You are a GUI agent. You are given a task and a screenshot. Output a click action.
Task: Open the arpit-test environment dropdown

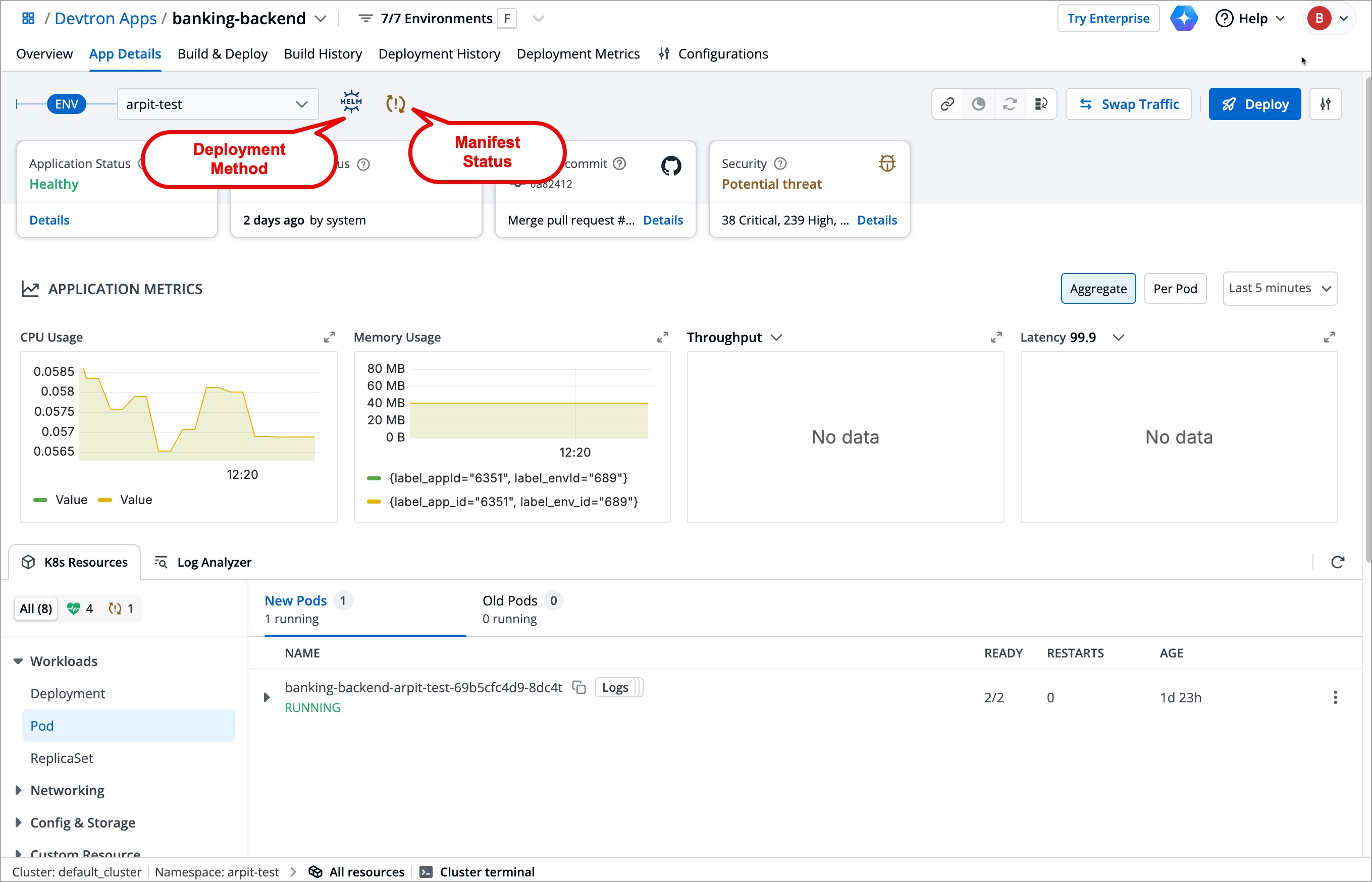tap(217, 103)
